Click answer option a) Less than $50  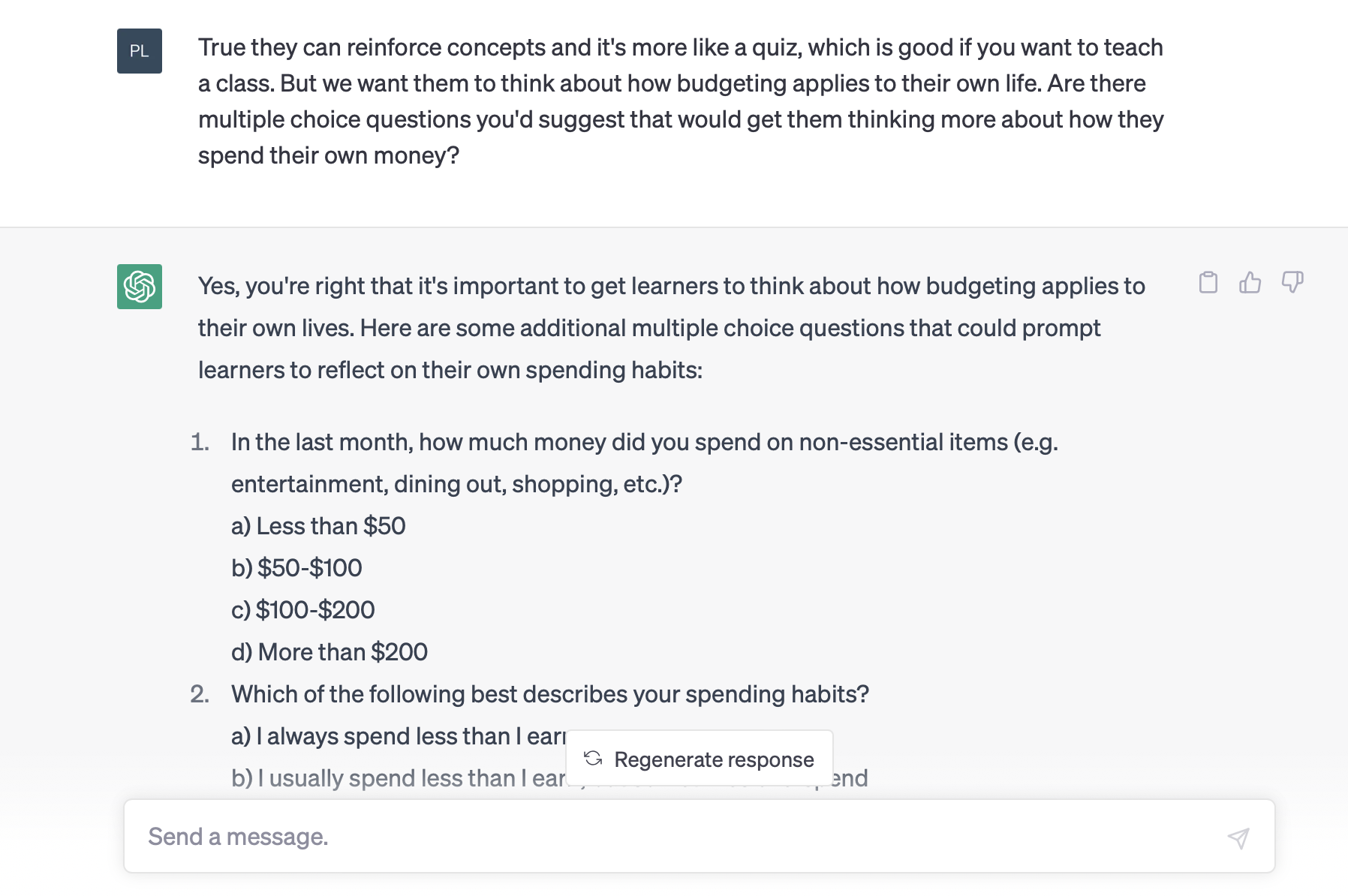(318, 526)
